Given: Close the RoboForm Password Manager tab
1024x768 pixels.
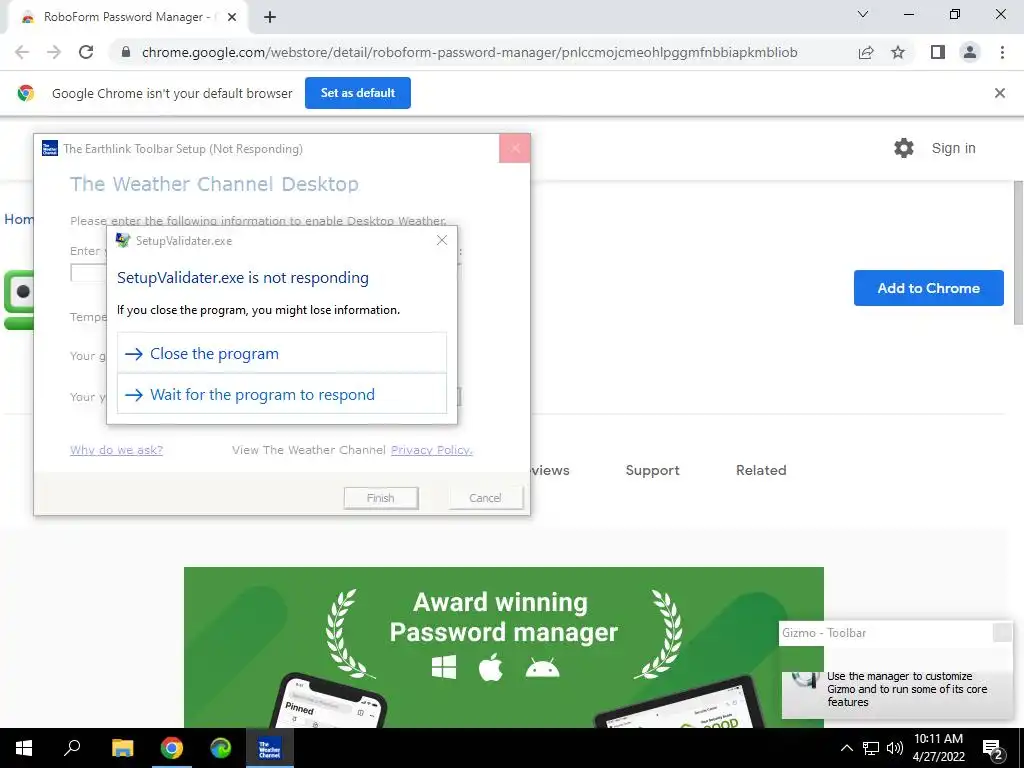Looking at the screenshot, I should click(x=232, y=18).
